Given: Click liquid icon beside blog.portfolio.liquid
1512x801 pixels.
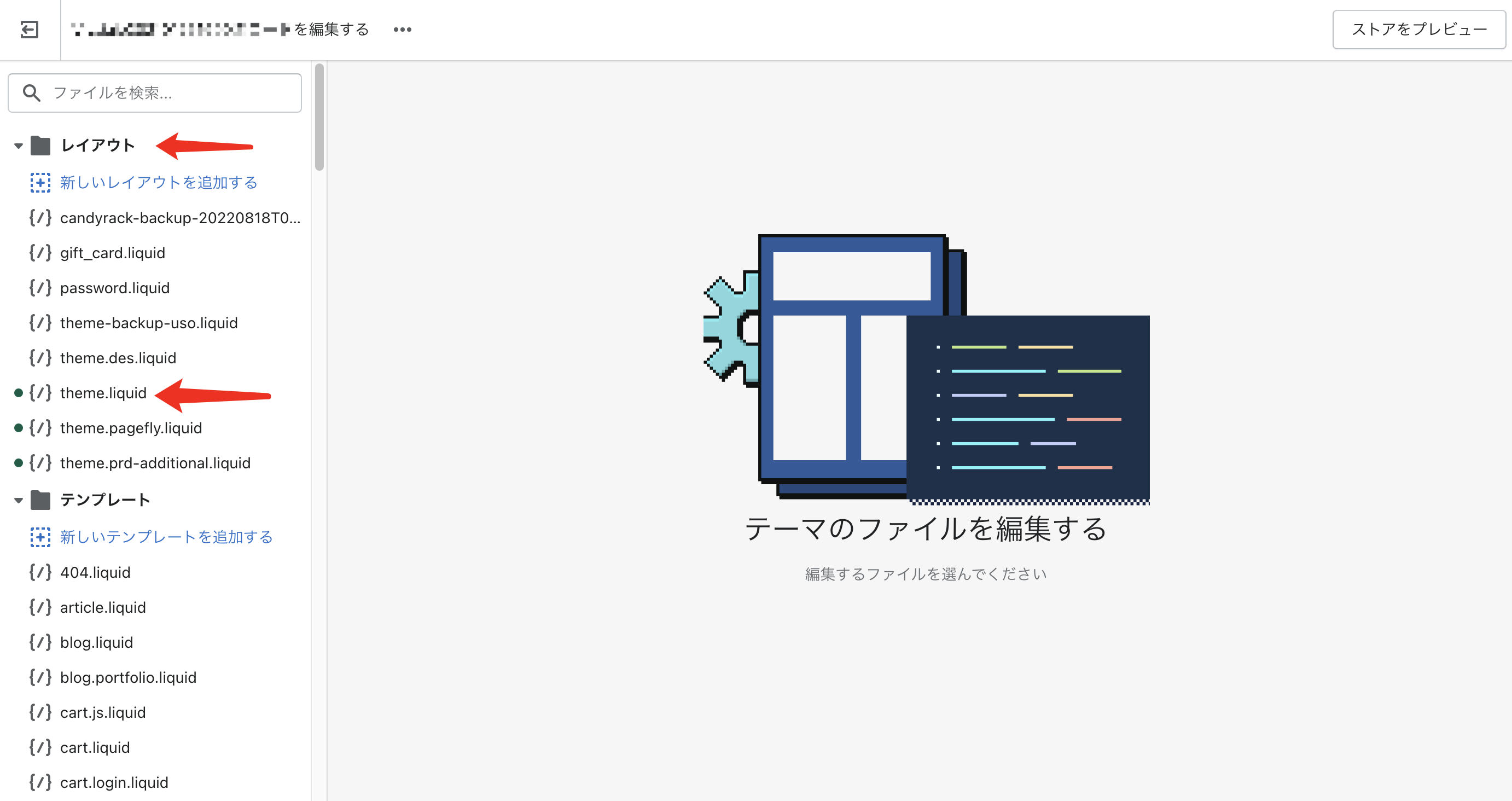Looking at the screenshot, I should (40, 678).
